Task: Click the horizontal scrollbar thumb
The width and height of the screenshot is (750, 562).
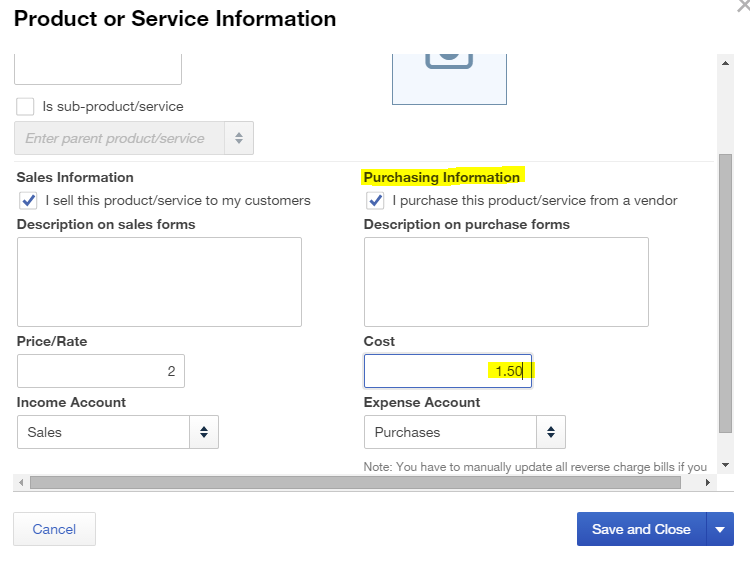Action: pos(355,483)
